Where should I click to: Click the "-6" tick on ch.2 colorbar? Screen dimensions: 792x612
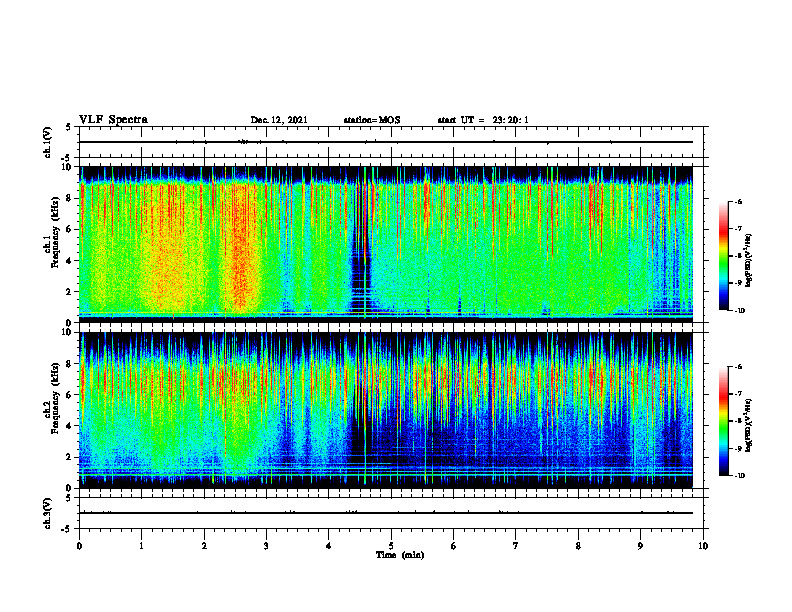738,367
